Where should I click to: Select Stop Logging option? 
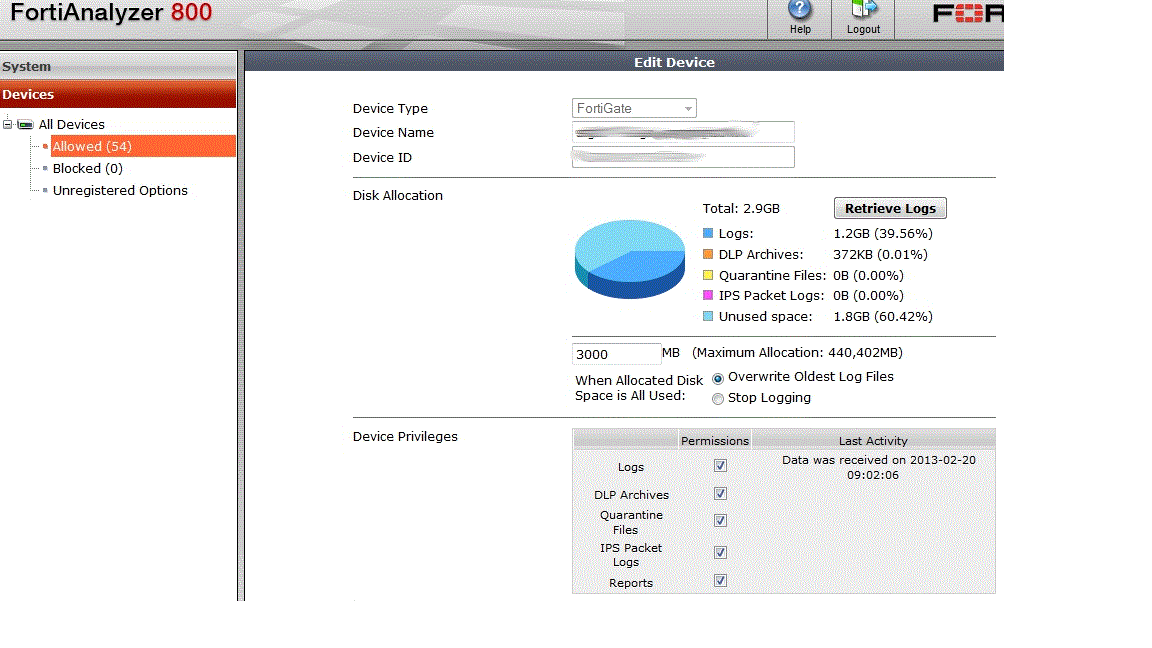[x=718, y=399]
